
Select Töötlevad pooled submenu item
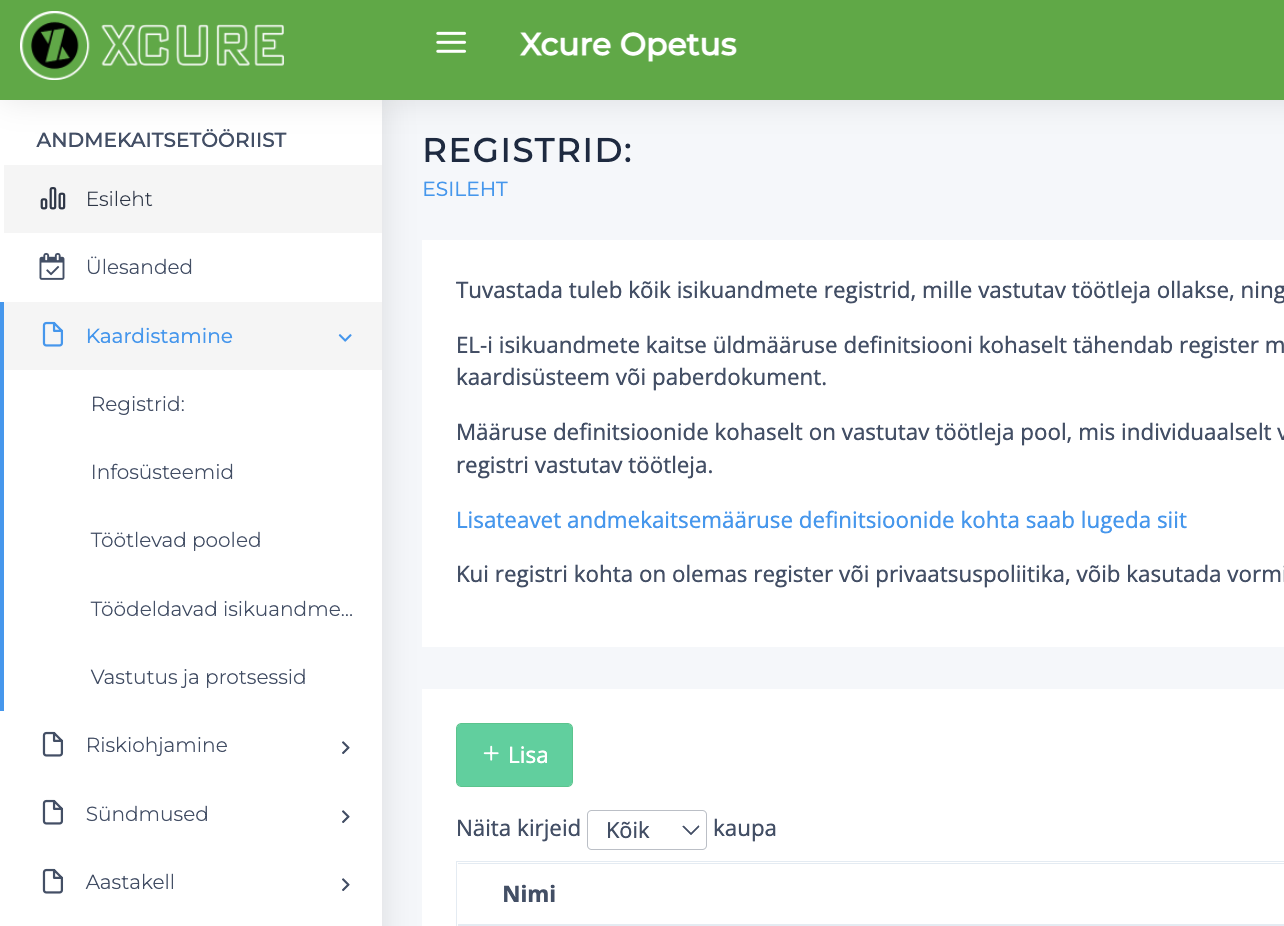pos(176,540)
